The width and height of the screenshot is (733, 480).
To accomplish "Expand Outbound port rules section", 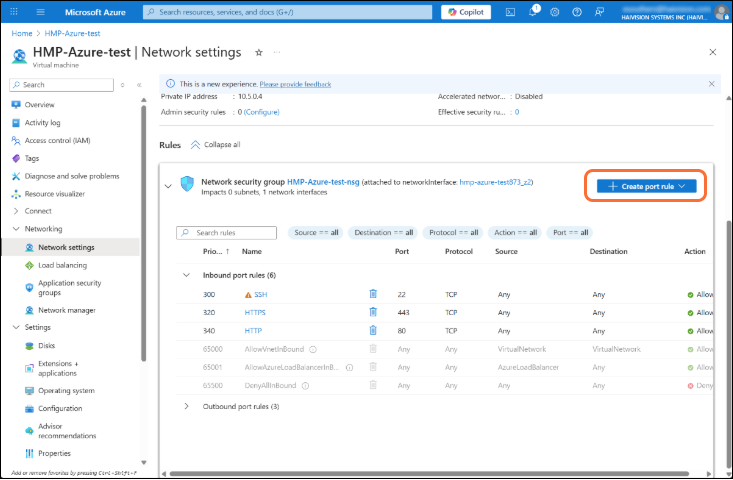I will (185, 406).
